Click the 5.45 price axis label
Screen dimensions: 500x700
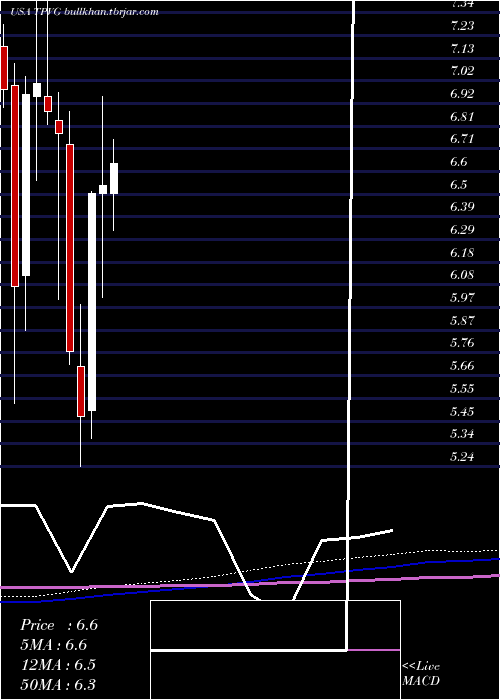point(462,412)
